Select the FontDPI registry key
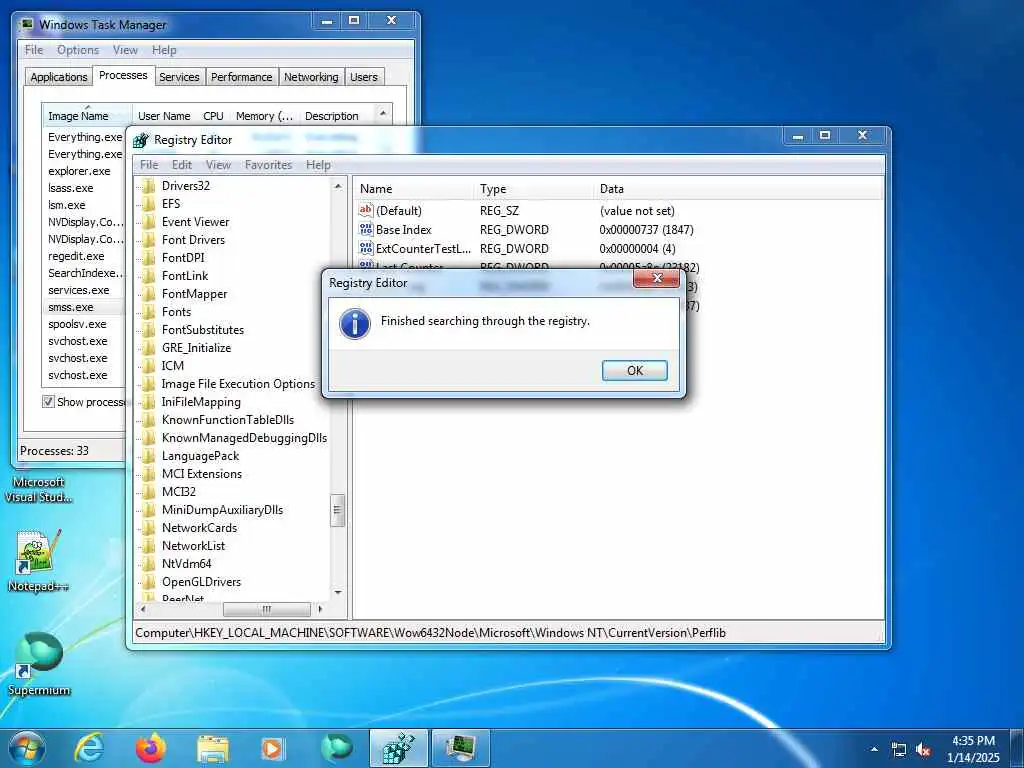 183,257
